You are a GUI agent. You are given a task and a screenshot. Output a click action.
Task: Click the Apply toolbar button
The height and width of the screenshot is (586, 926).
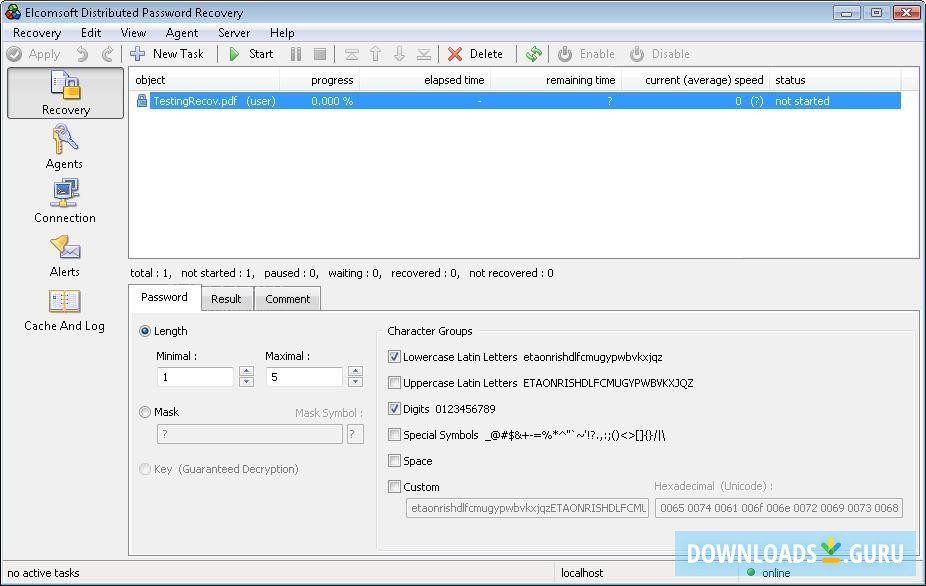34,54
